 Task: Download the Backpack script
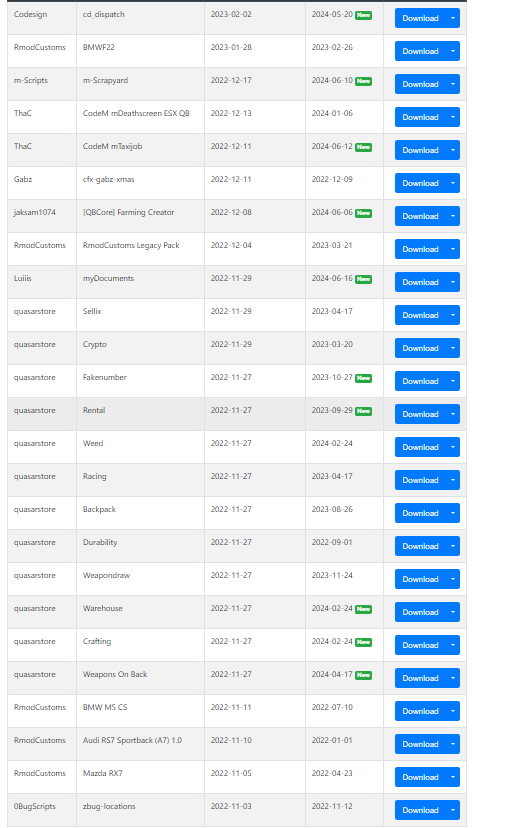point(420,513)
